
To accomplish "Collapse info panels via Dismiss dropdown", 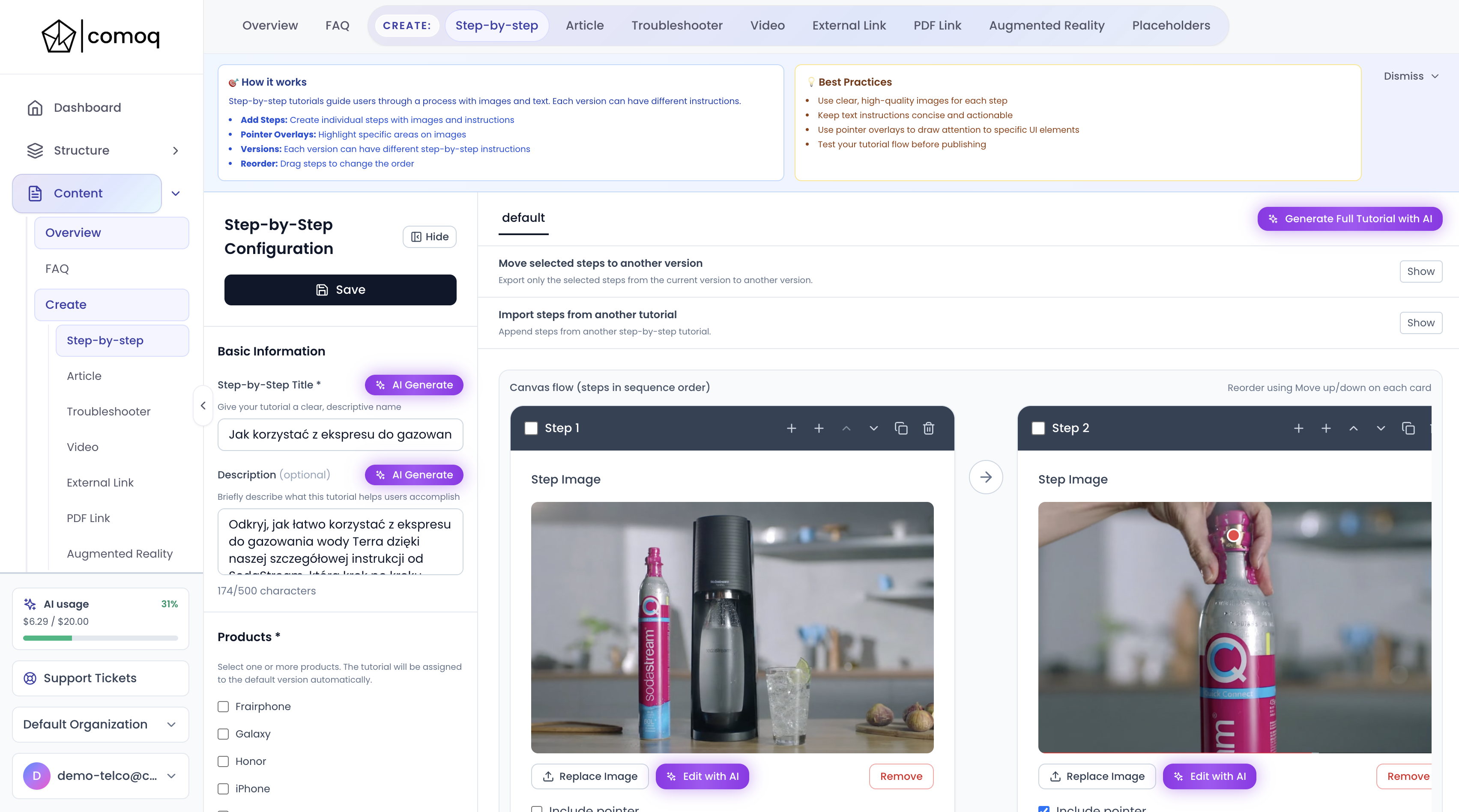I will point(1410,76).
